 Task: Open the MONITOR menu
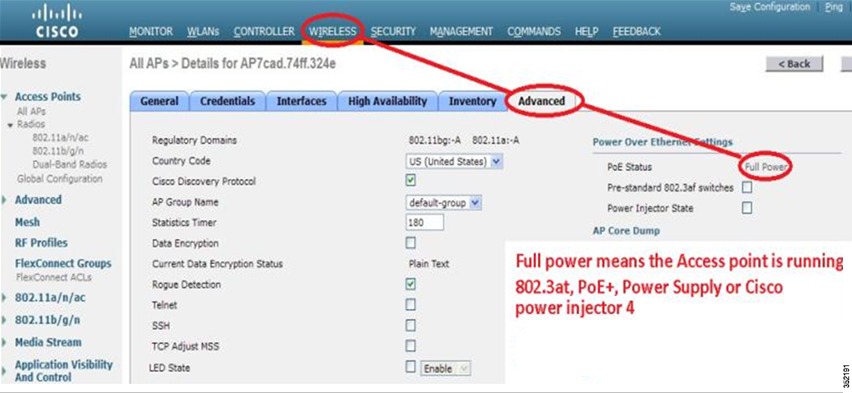pyautogui.click(x=151, y=32)
